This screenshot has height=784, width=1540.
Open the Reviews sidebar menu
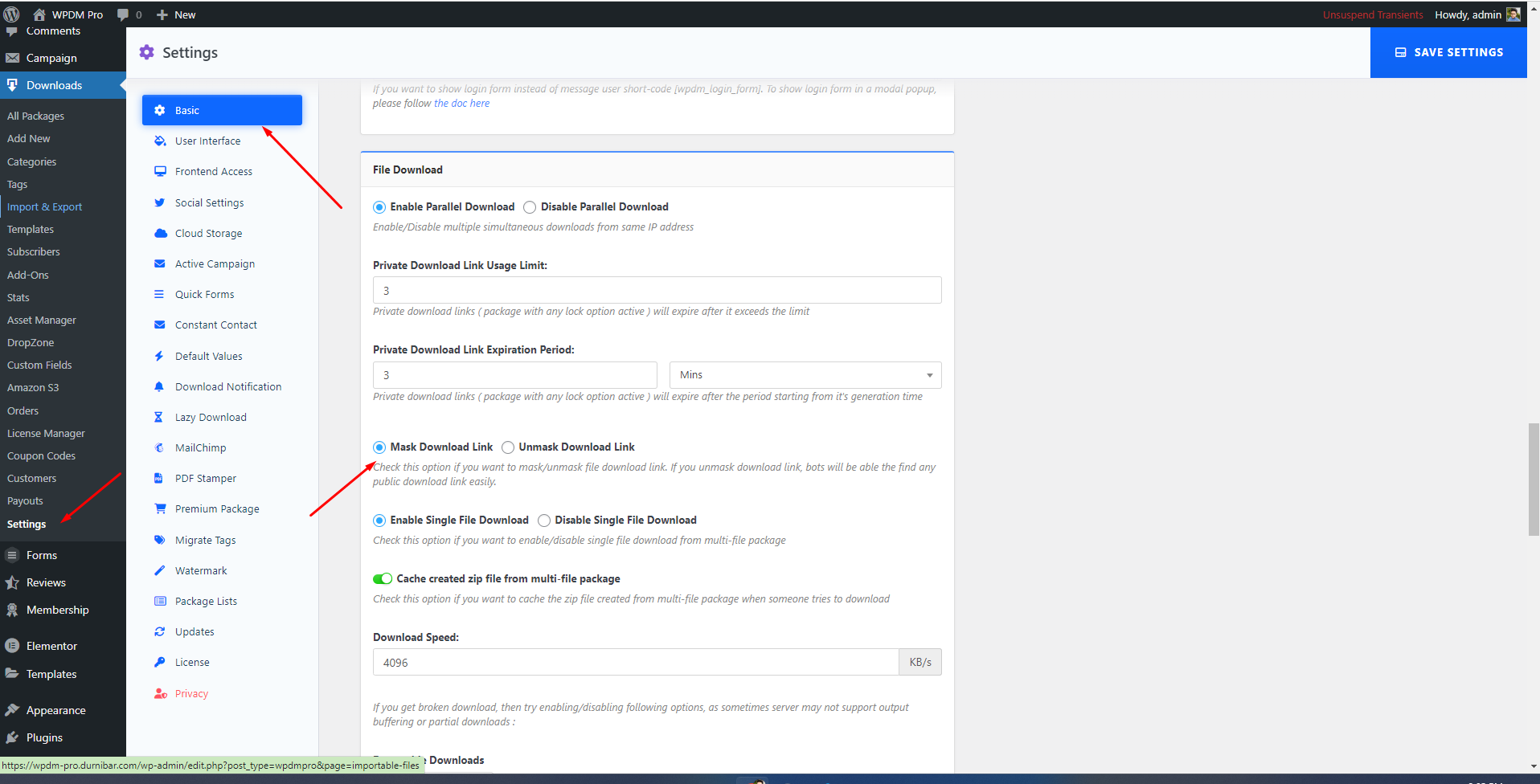click(x=63, y=582)
